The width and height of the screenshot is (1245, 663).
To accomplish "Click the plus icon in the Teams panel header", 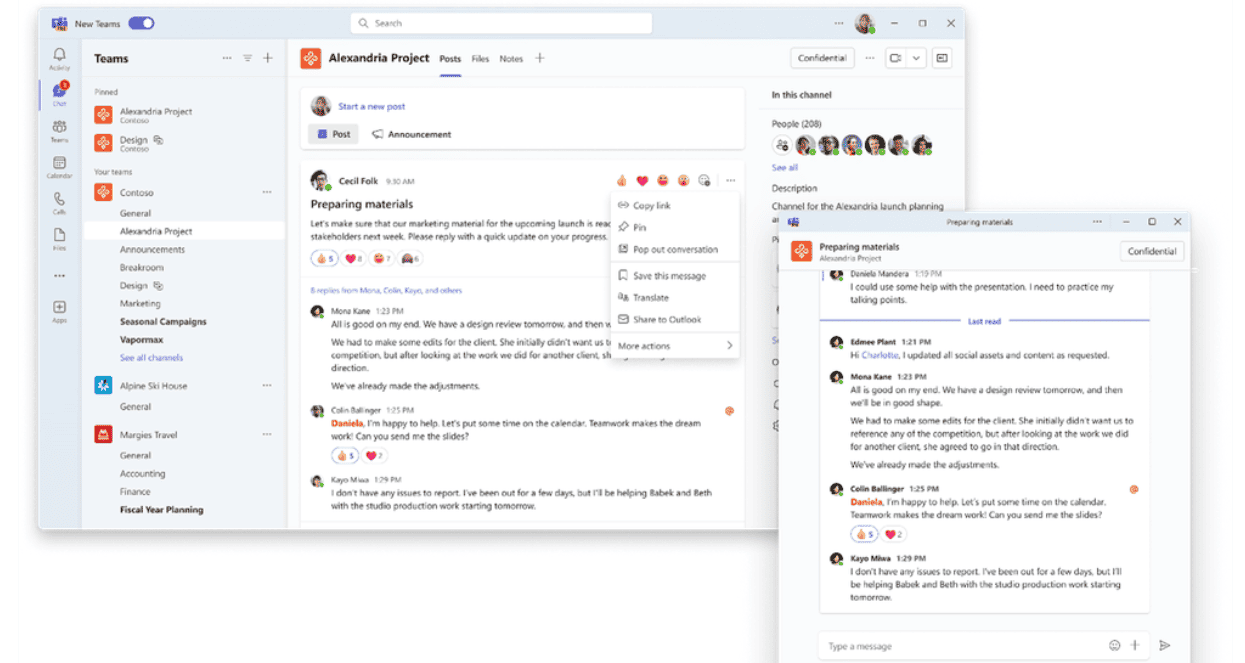I will pyautogui.click(x=267, y=58).
